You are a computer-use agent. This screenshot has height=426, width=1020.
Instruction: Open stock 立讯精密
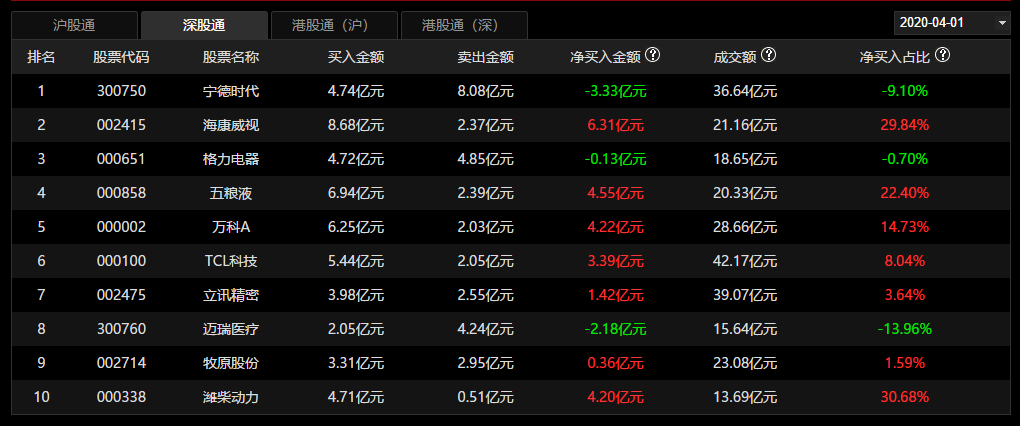click(231, 295)
